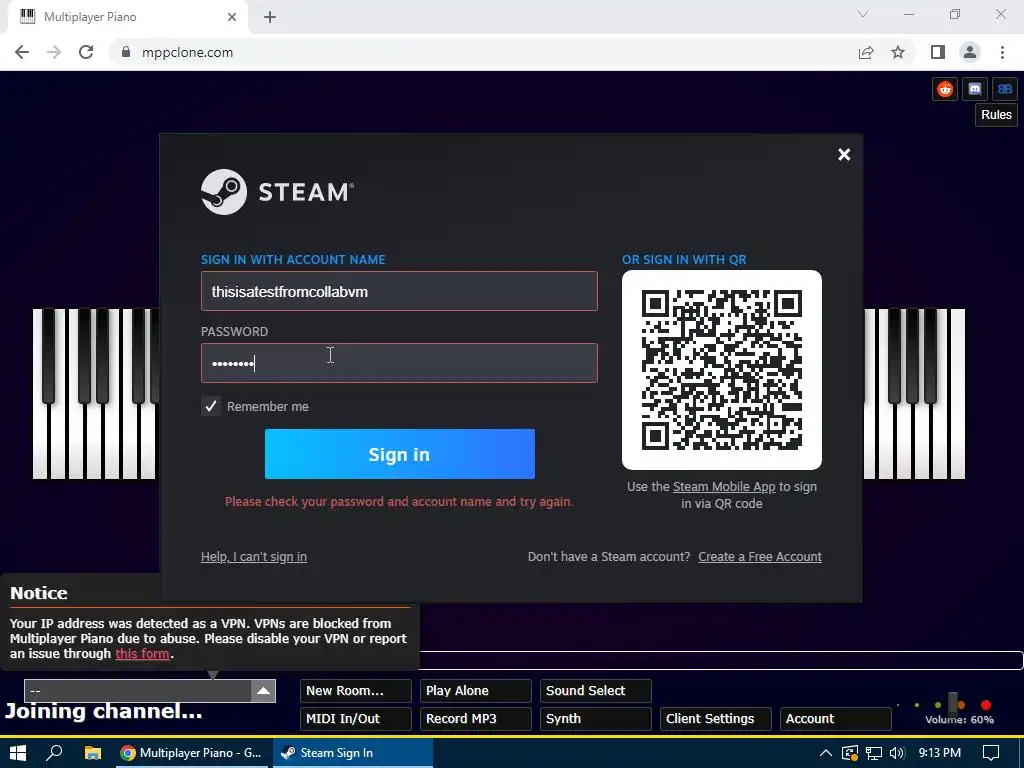Click the account name input field
The image size is (1024, 768).
coord(399,291)
